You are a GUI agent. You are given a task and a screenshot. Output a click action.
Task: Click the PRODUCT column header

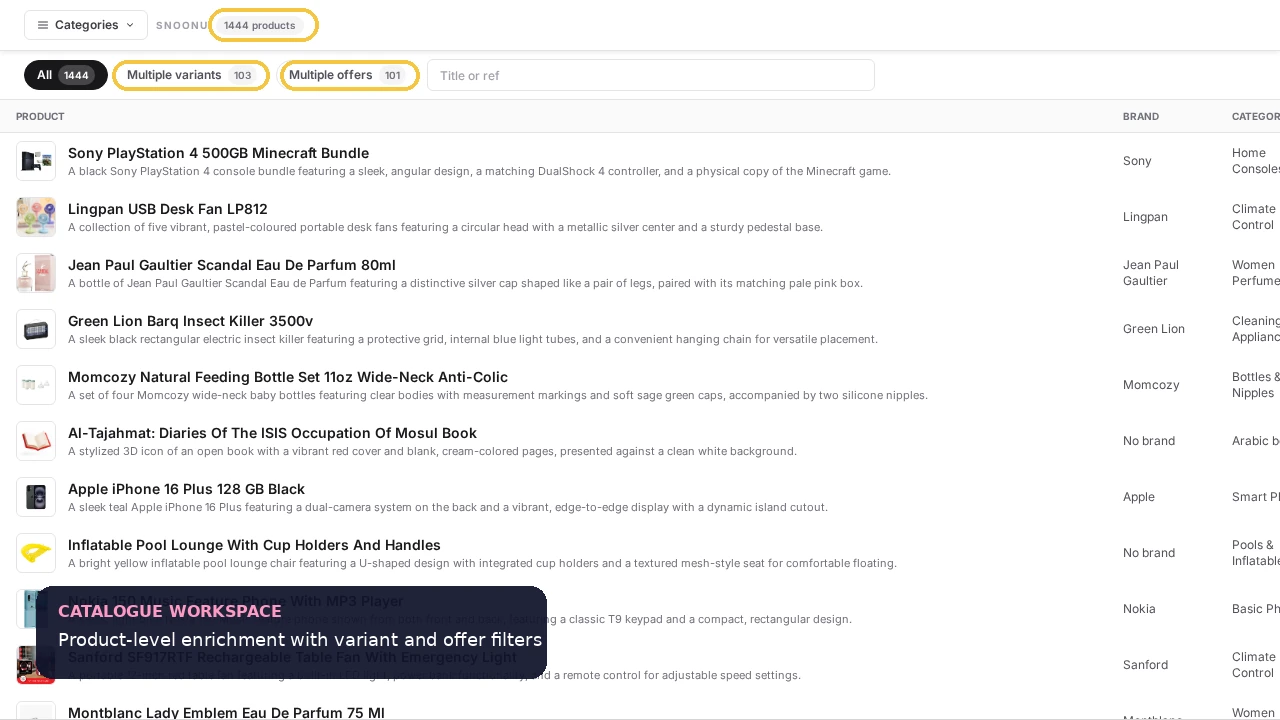40,117
